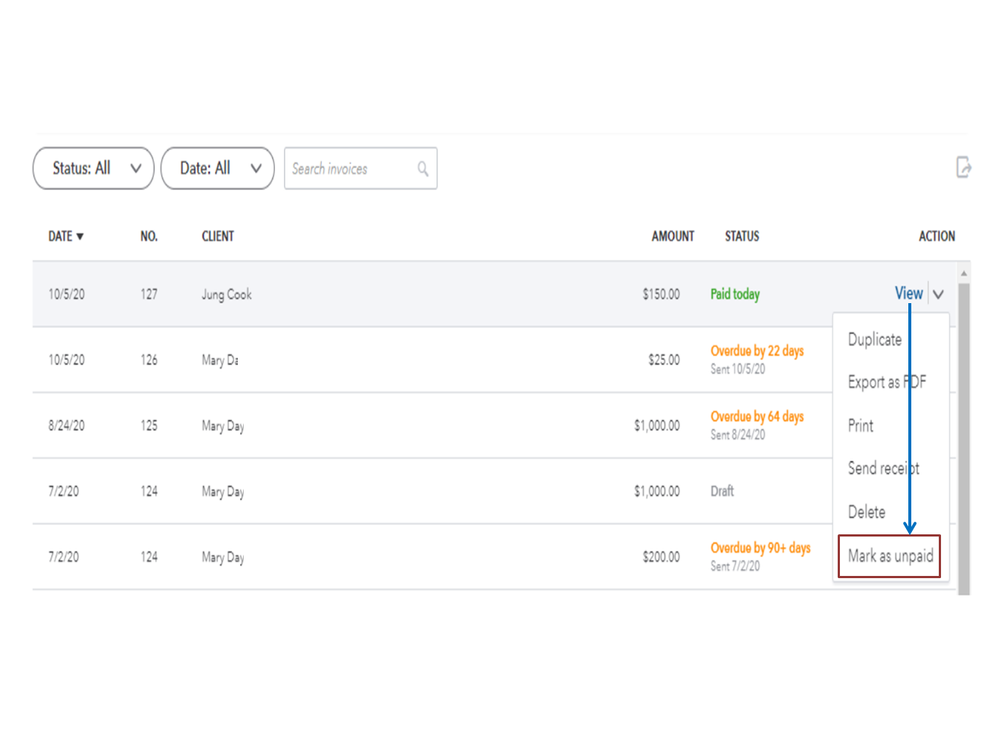Click the magnifier icon in search box
The height and width of the screenshot is (749, 999).
pyautogui.click(x=423, y=169)
